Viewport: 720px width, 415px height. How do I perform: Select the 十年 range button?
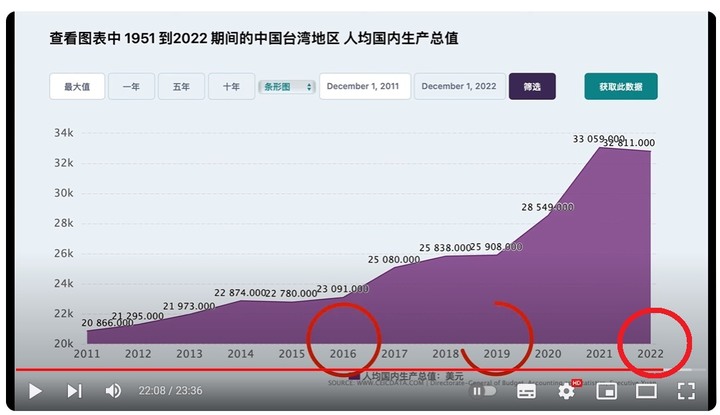point(231,86)
